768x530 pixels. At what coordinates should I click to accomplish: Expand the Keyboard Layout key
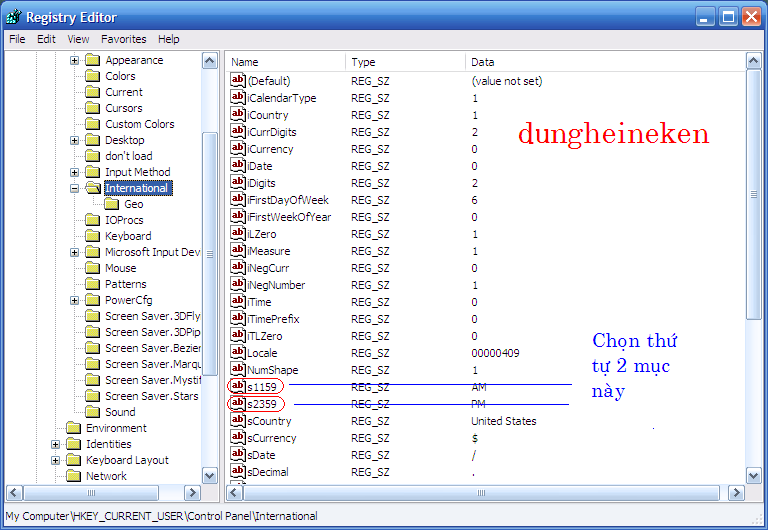click(55, 460)
